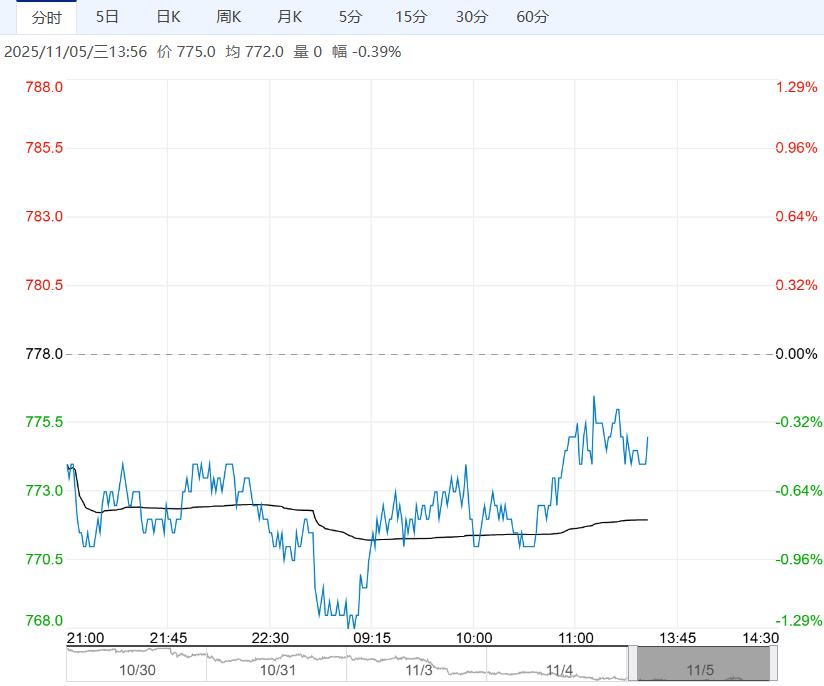Click the blue price line's lowest trough
The height and width of the screenshot is (686, 824).
[x=348, y=627]
